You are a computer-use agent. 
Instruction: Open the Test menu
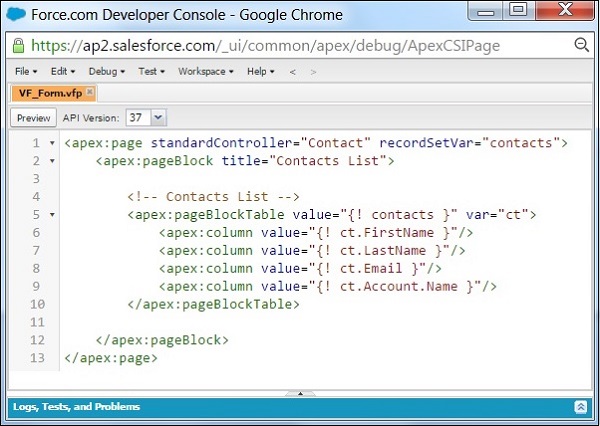[x=151, y=72]
